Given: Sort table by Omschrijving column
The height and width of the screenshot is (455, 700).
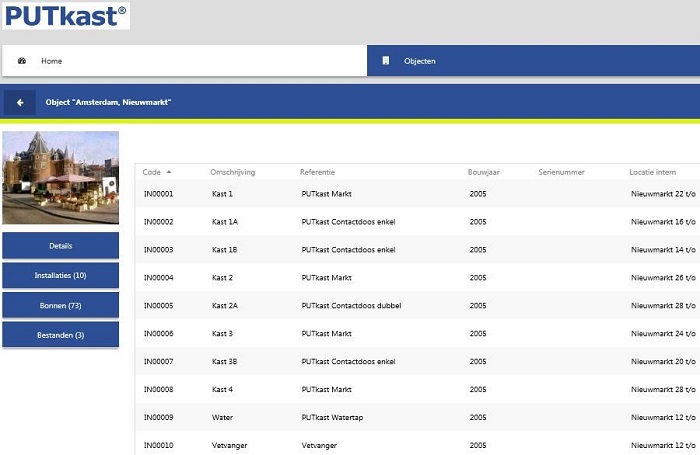Looking at the screenshot, I should pyautogui.click(x=232, y=172).
